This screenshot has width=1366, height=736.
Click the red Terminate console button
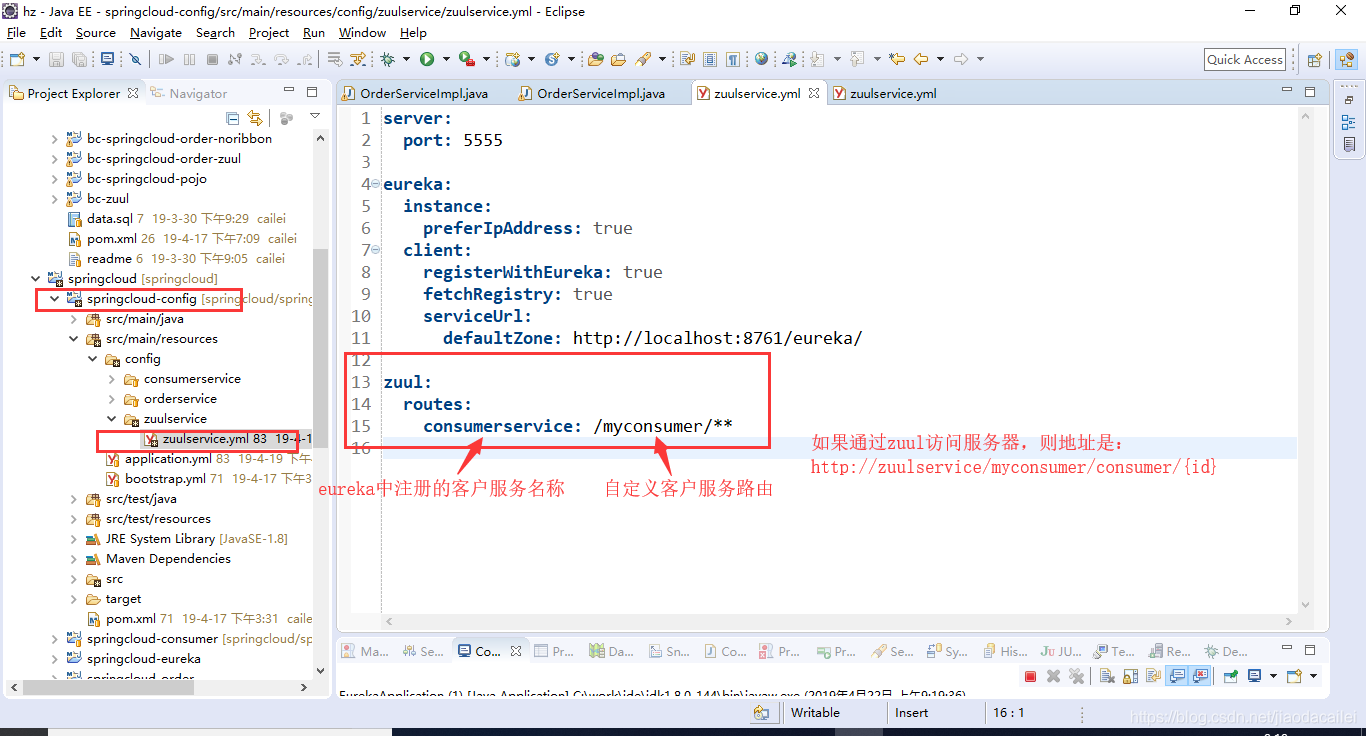(x=1030, y=676)
